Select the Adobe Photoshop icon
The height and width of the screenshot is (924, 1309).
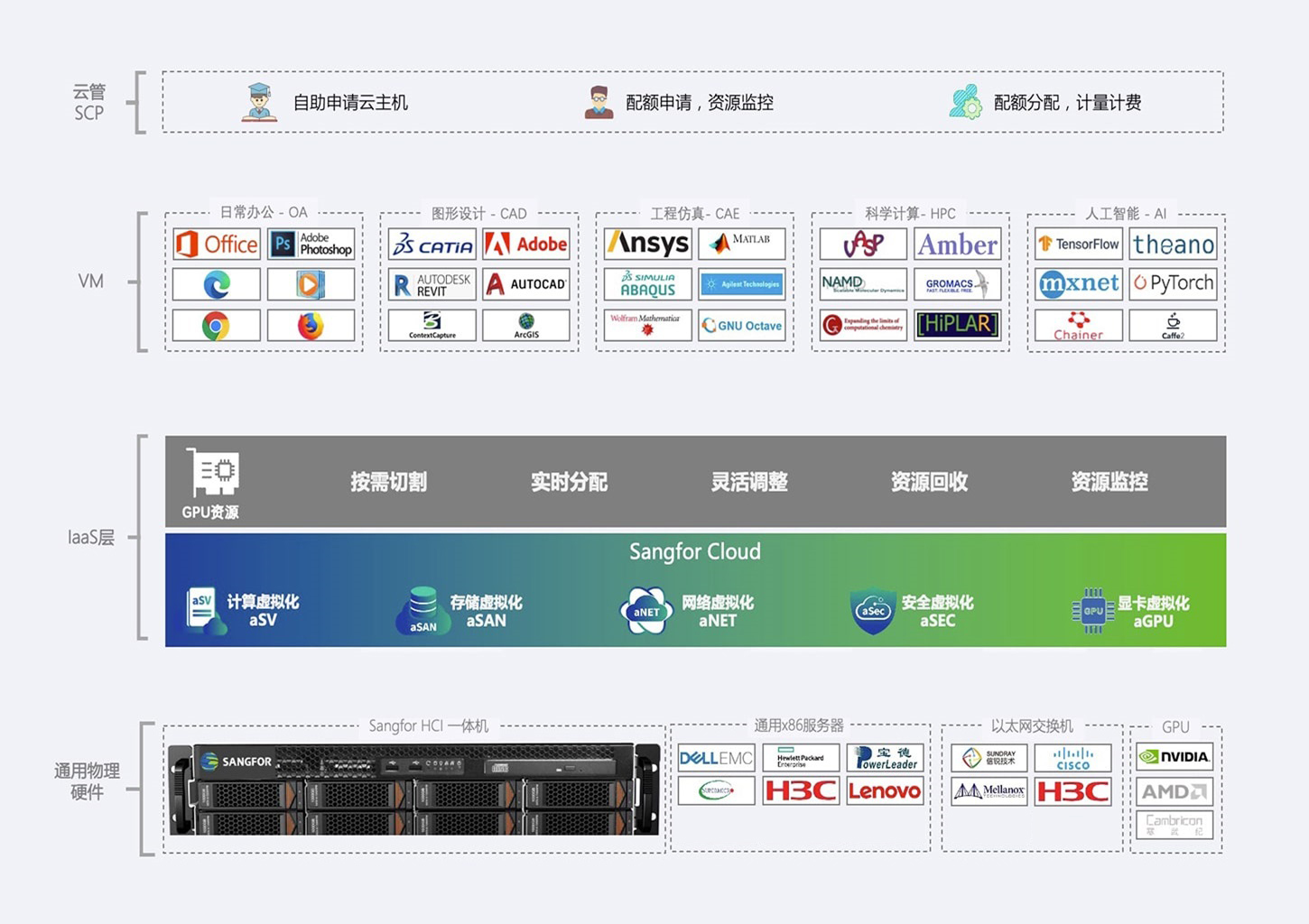(311, 244)
